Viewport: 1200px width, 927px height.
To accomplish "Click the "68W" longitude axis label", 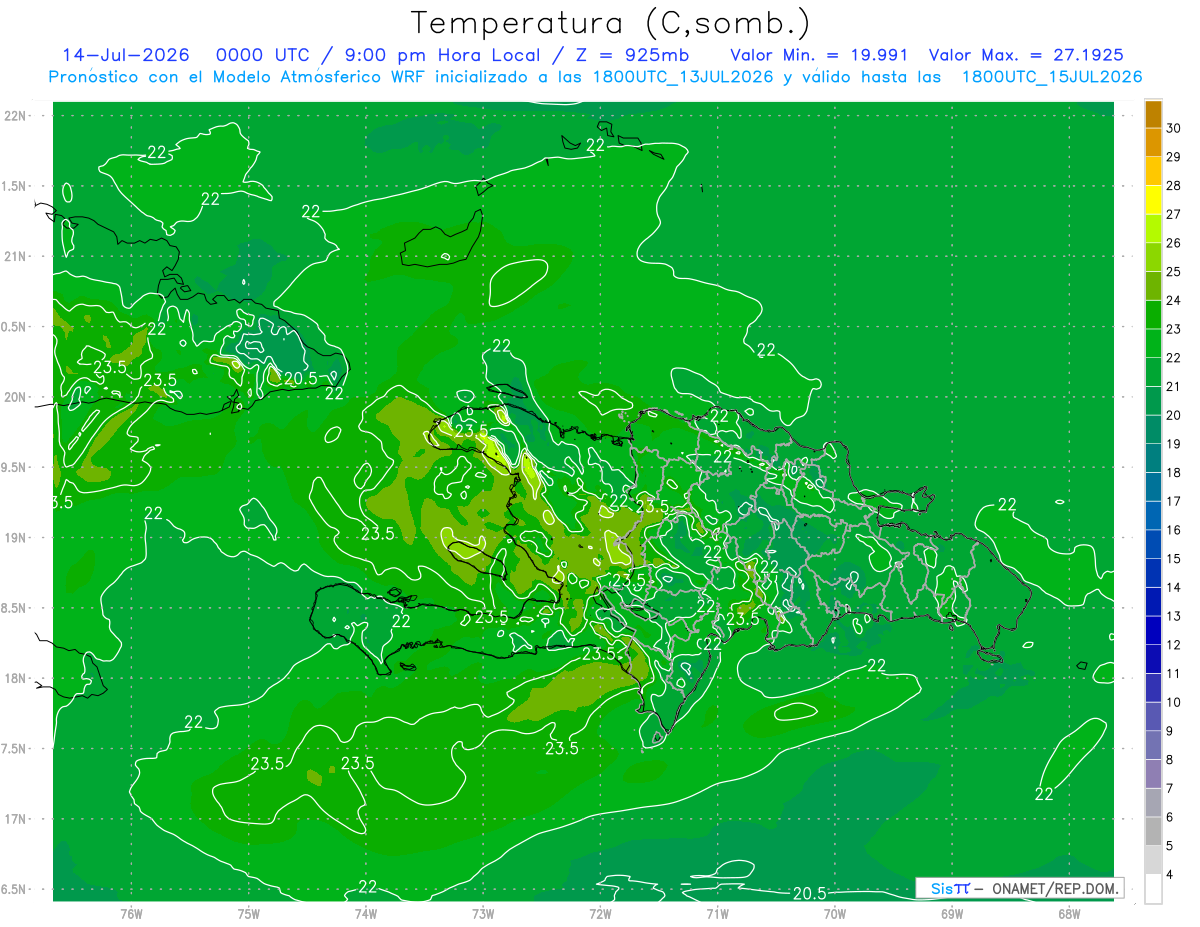I will click(x=1069, y=913).
